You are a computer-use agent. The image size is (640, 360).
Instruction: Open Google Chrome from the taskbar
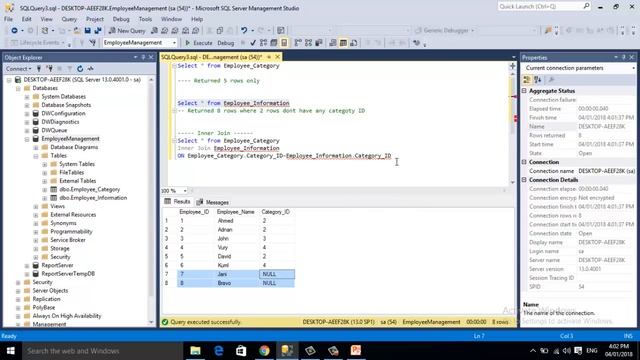coord(264,351)
